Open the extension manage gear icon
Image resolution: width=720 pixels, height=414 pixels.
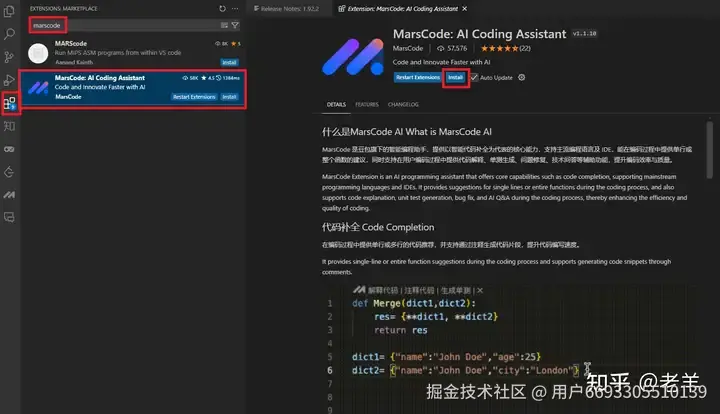click(x=522, y=78)
